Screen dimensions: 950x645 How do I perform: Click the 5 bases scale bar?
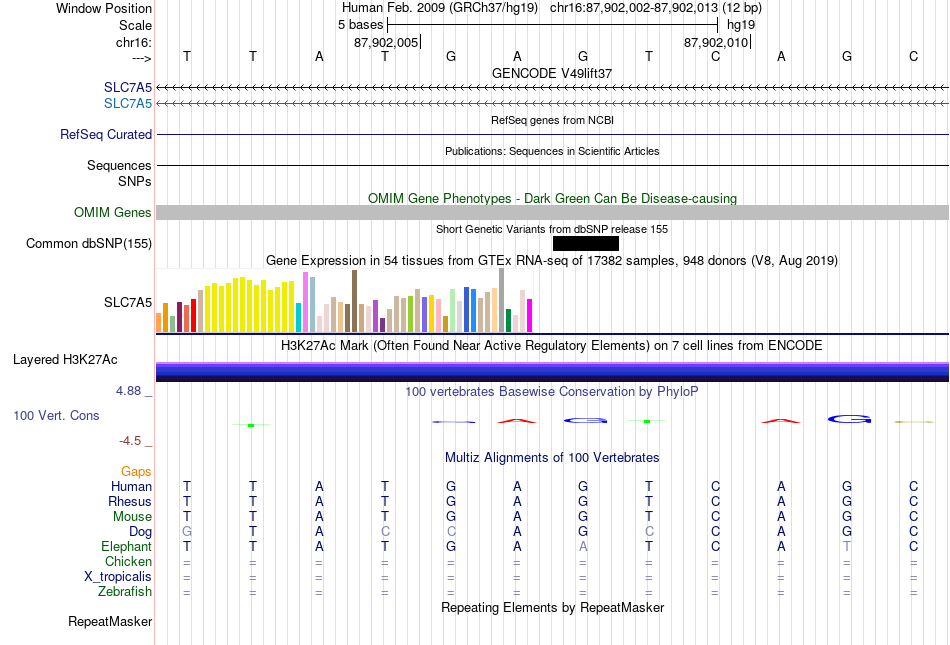pyautogui.click(x=553, y=25)
